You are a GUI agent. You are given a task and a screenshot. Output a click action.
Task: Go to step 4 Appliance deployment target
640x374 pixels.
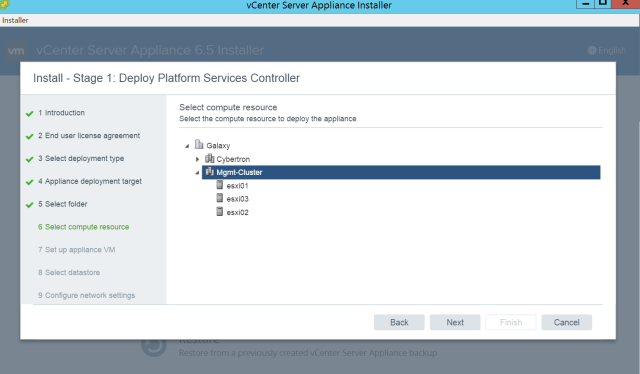click(90, 181)
